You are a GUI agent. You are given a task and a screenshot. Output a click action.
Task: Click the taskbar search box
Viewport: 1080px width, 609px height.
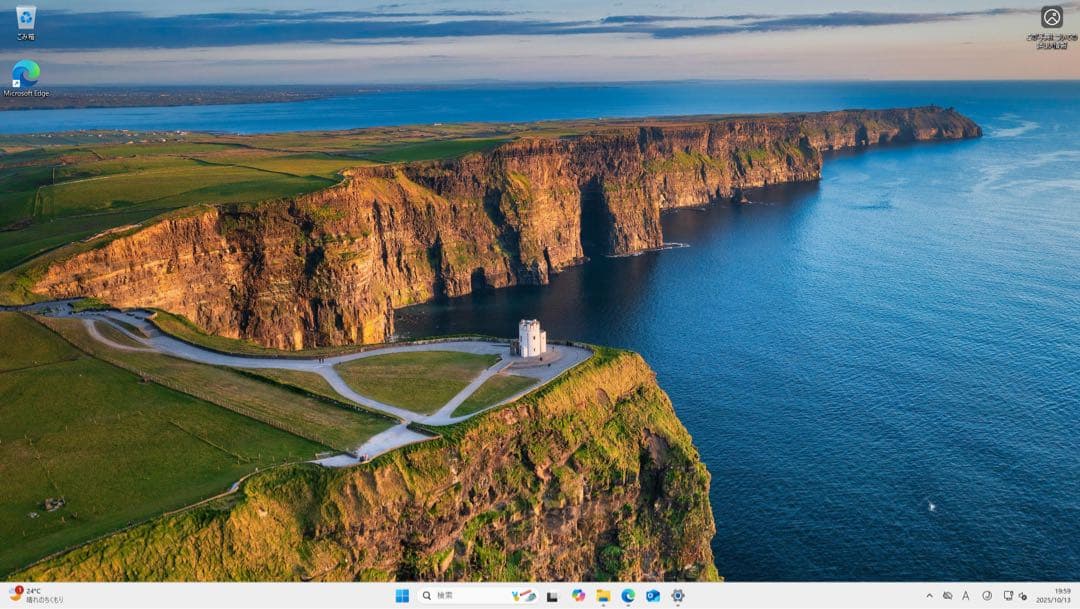click(x=460, y=596)
